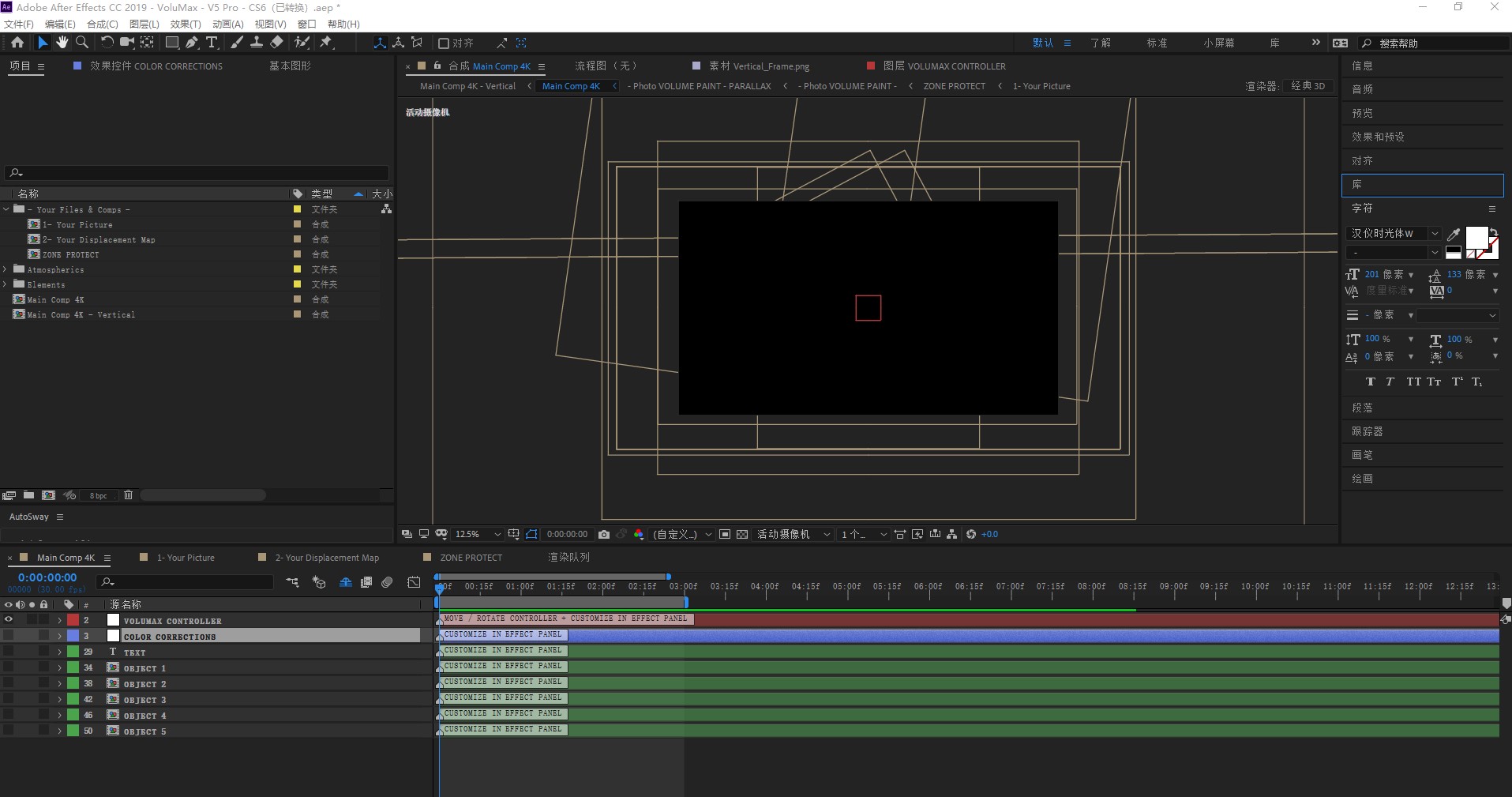Hide the VOLUMAX CONTROLLER layer
This screenshot has height=797, width=1512.
pos(9,620)
